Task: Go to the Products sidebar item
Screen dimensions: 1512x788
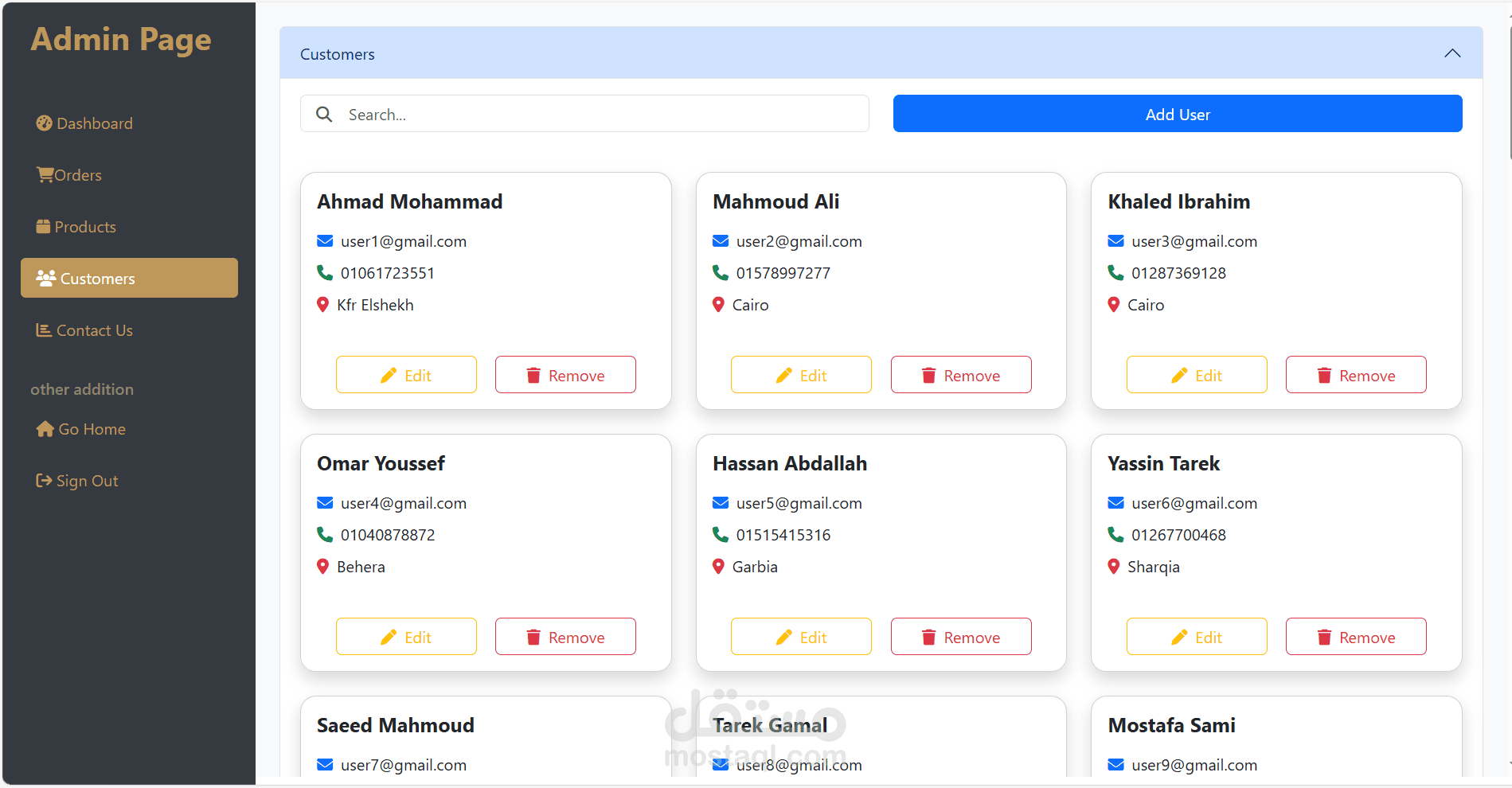Action: click(x=84, y=227)
